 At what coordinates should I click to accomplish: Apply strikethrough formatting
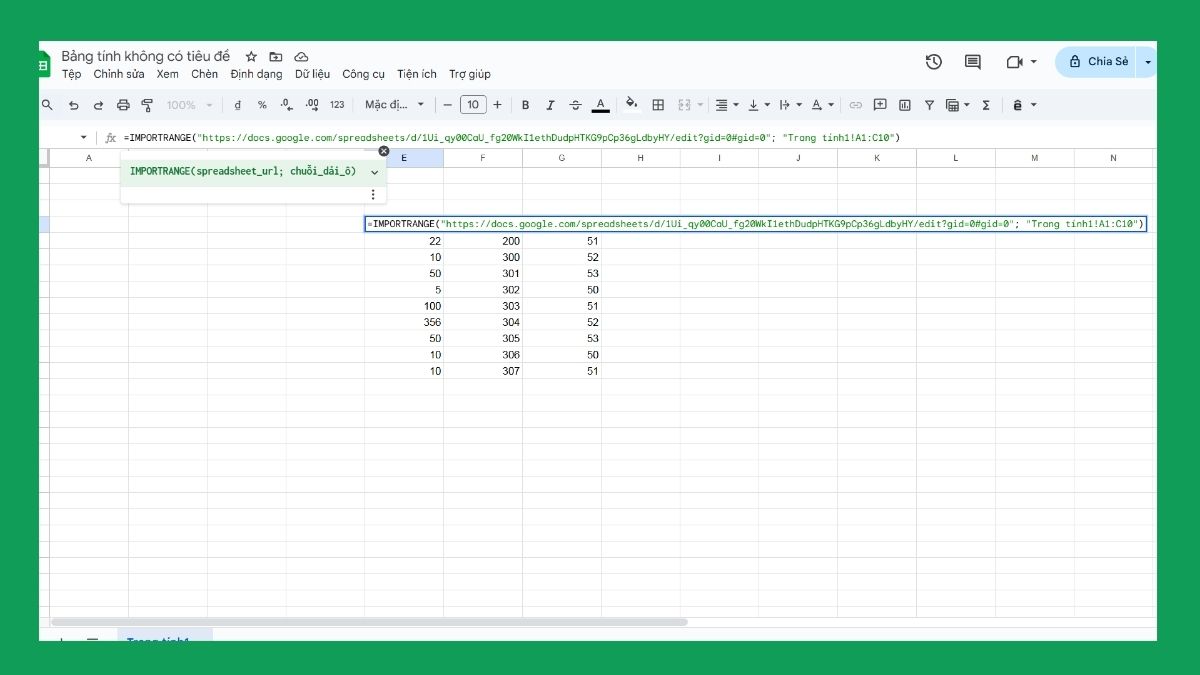pos(575,104)
